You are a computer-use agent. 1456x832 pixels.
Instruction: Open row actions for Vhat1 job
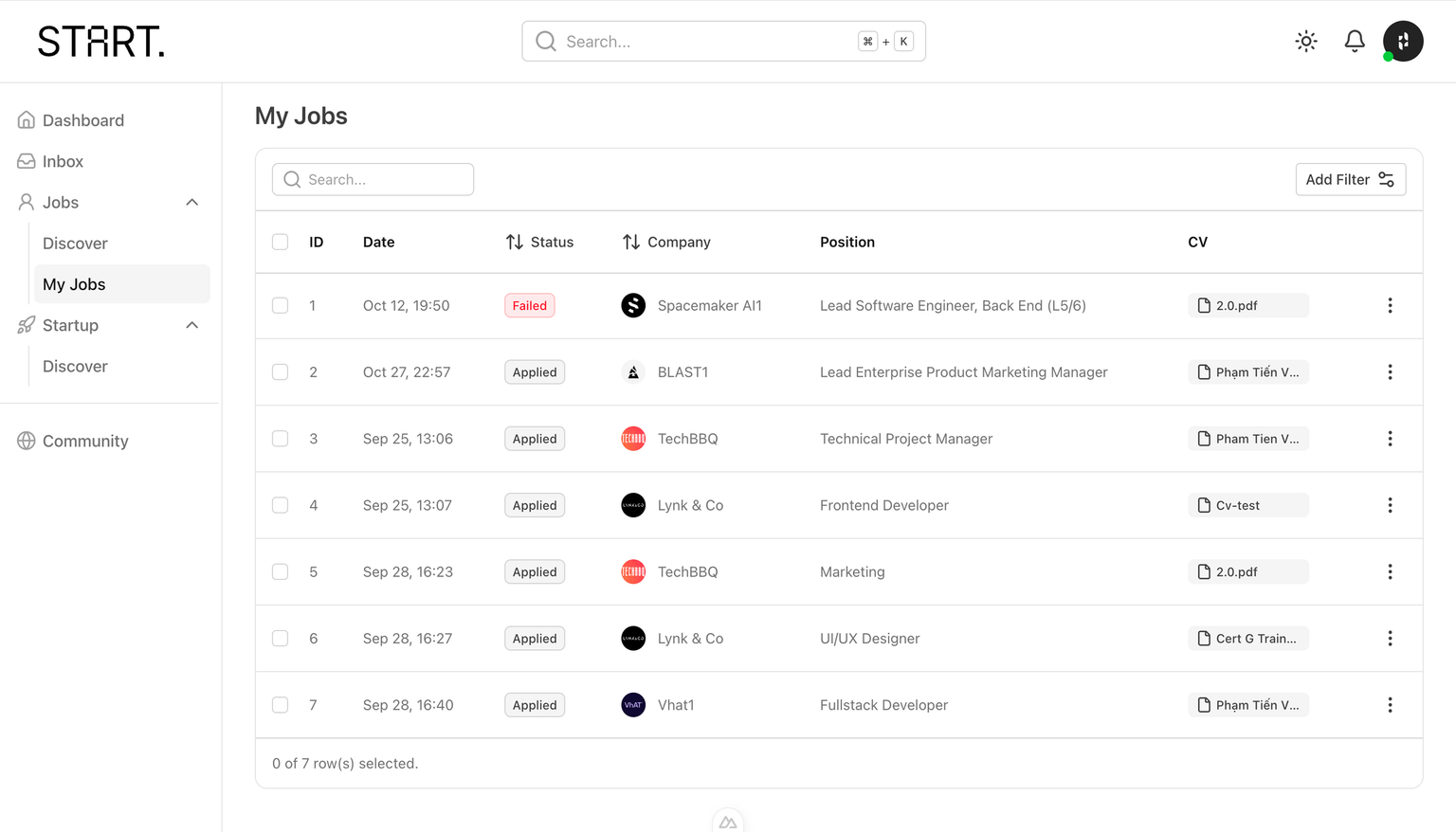pos(1390,705)
